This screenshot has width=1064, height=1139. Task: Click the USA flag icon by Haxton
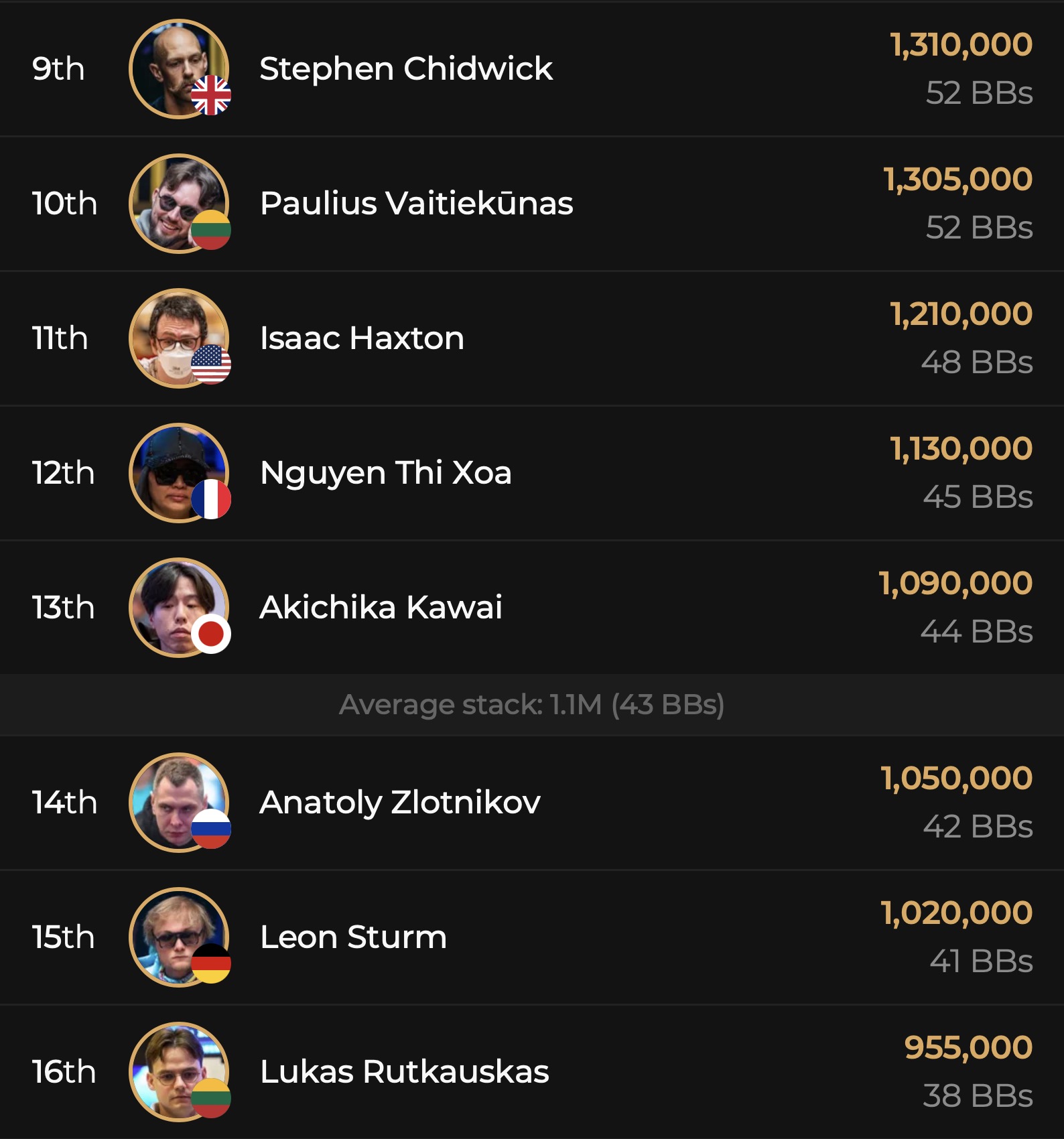tap(211, 364)
